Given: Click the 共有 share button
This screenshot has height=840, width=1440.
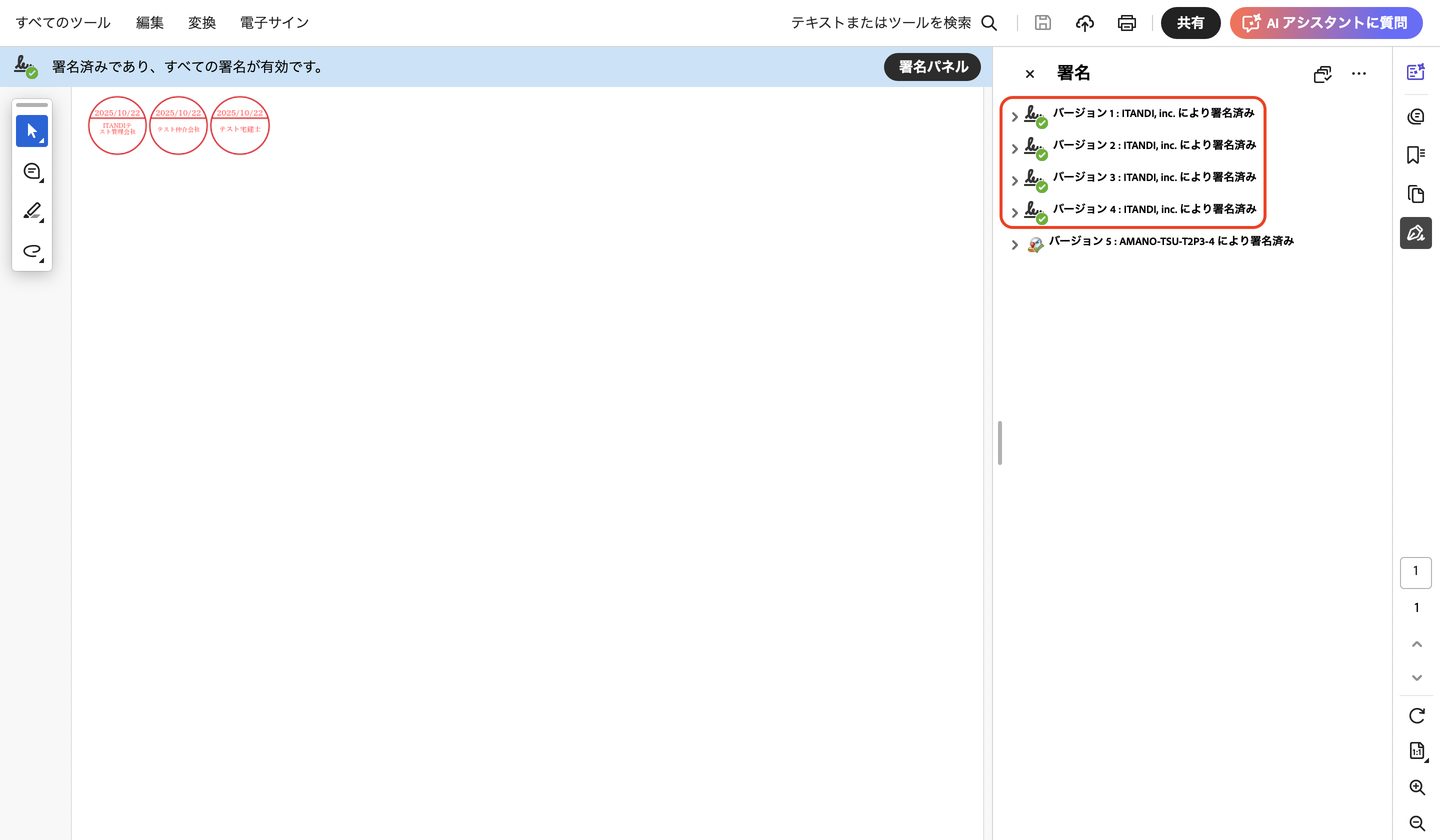Looking at the screenshot, I should 1190,23.
